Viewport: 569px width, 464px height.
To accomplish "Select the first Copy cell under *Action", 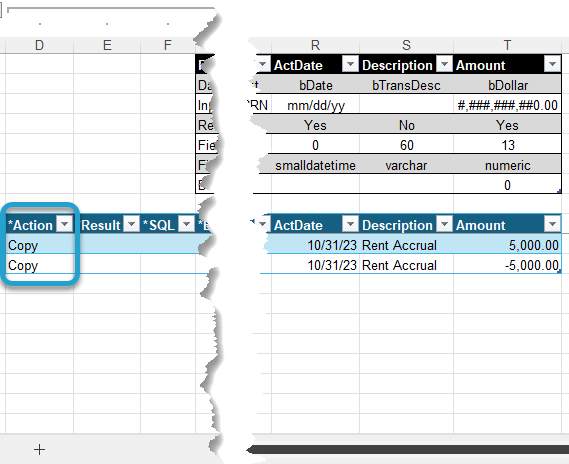I will (x=39, y=245).
